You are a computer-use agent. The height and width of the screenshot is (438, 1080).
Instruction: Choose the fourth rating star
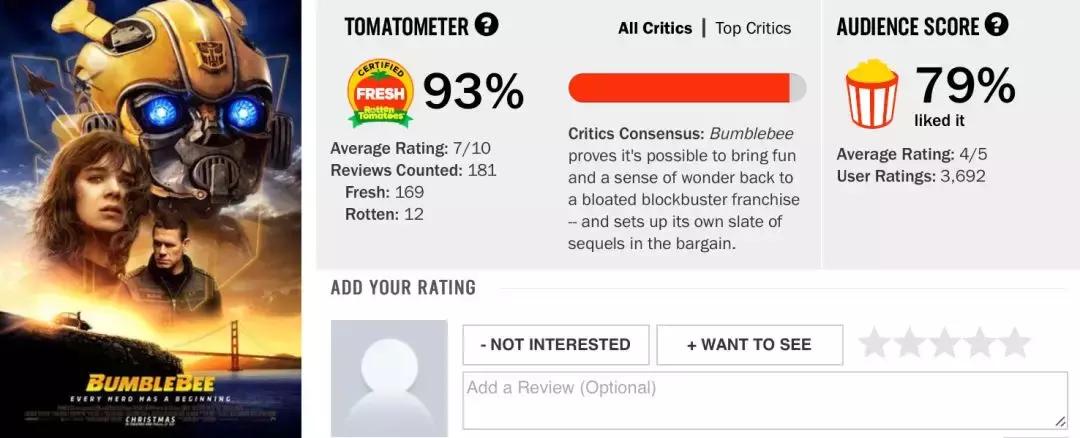coord(980,343)
